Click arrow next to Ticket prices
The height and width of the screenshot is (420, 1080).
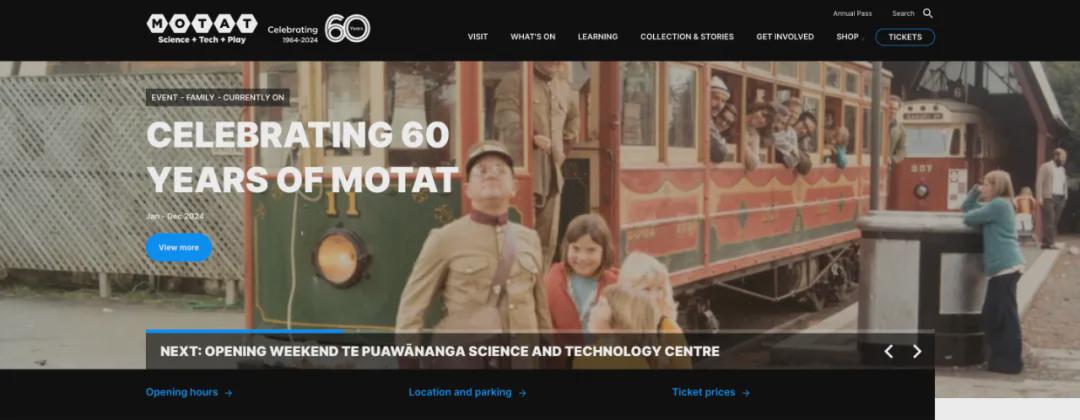pyautogui.click(x=746, y=393)
